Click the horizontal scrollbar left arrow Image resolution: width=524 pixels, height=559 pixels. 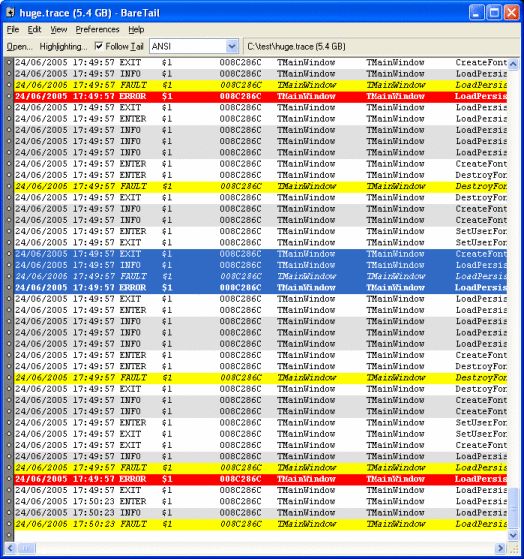point(10,548)
